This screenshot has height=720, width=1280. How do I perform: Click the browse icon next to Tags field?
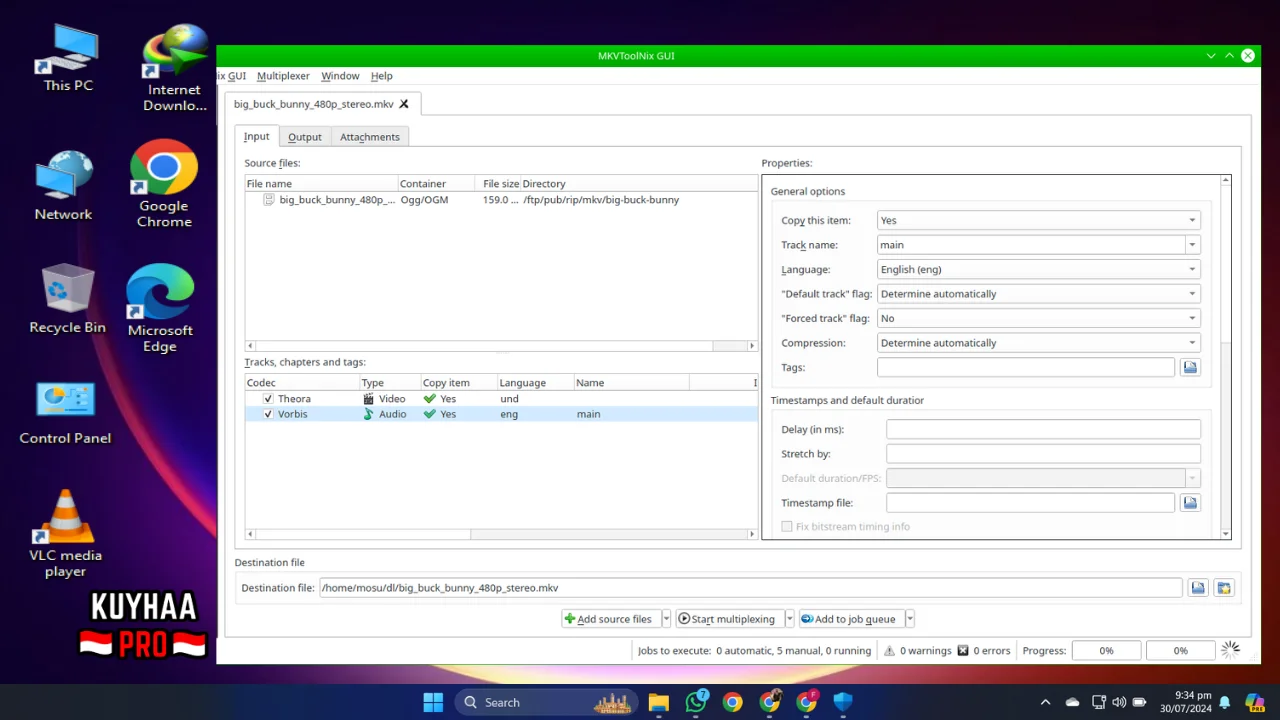coord(1190,368)
